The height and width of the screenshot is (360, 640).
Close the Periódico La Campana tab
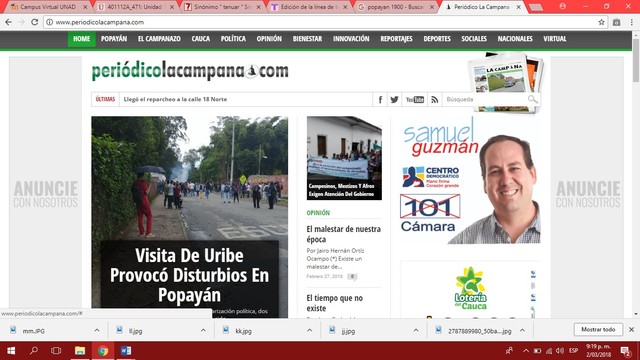[518, 7]
